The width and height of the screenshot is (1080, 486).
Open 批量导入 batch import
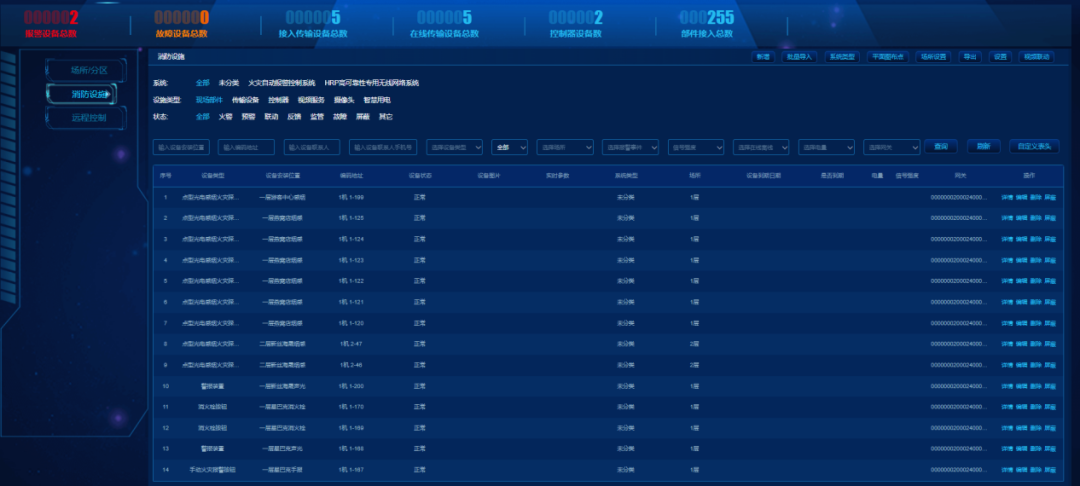click(798, 57)
